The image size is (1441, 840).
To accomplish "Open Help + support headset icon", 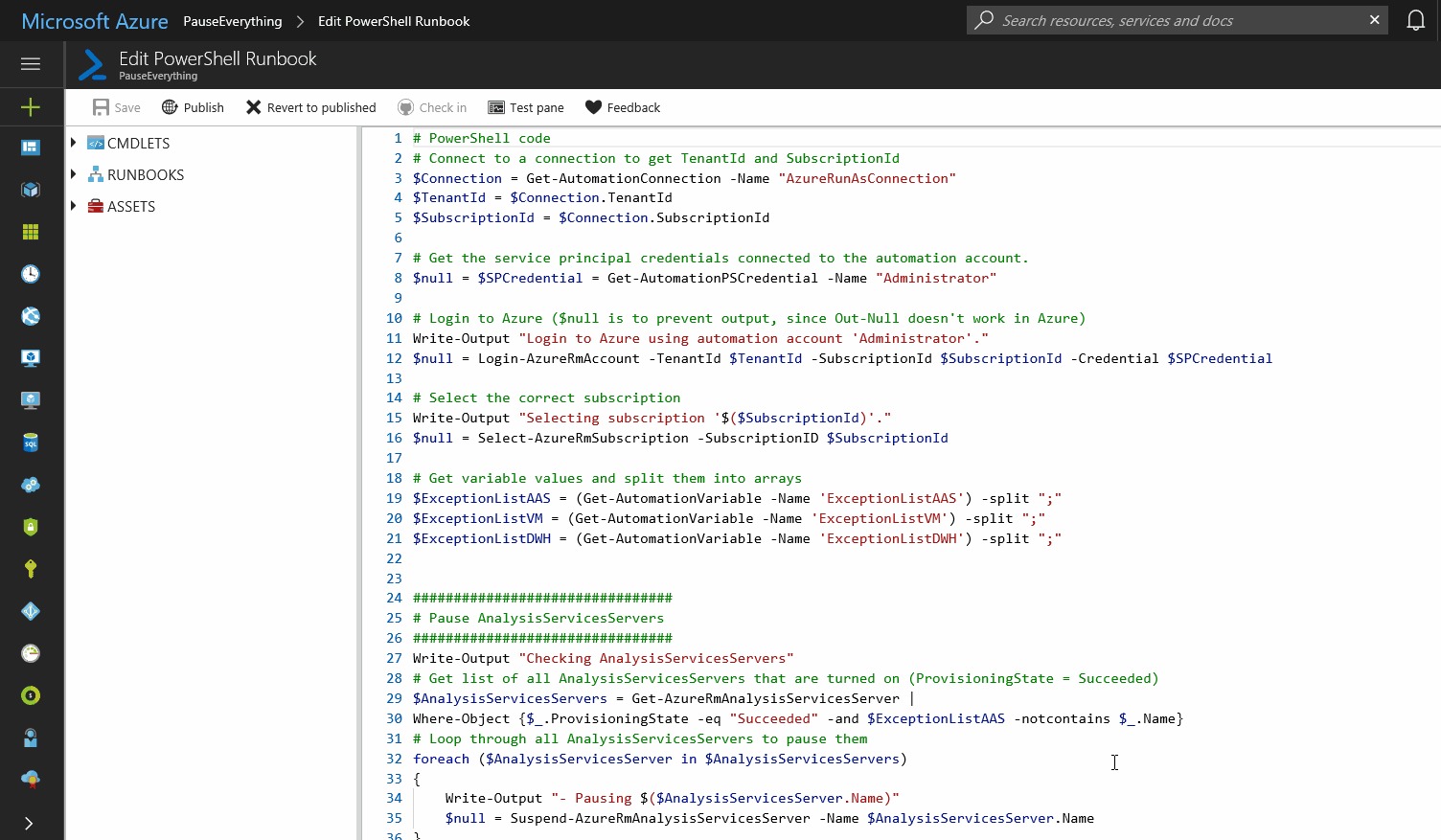I will pos(30,736).
